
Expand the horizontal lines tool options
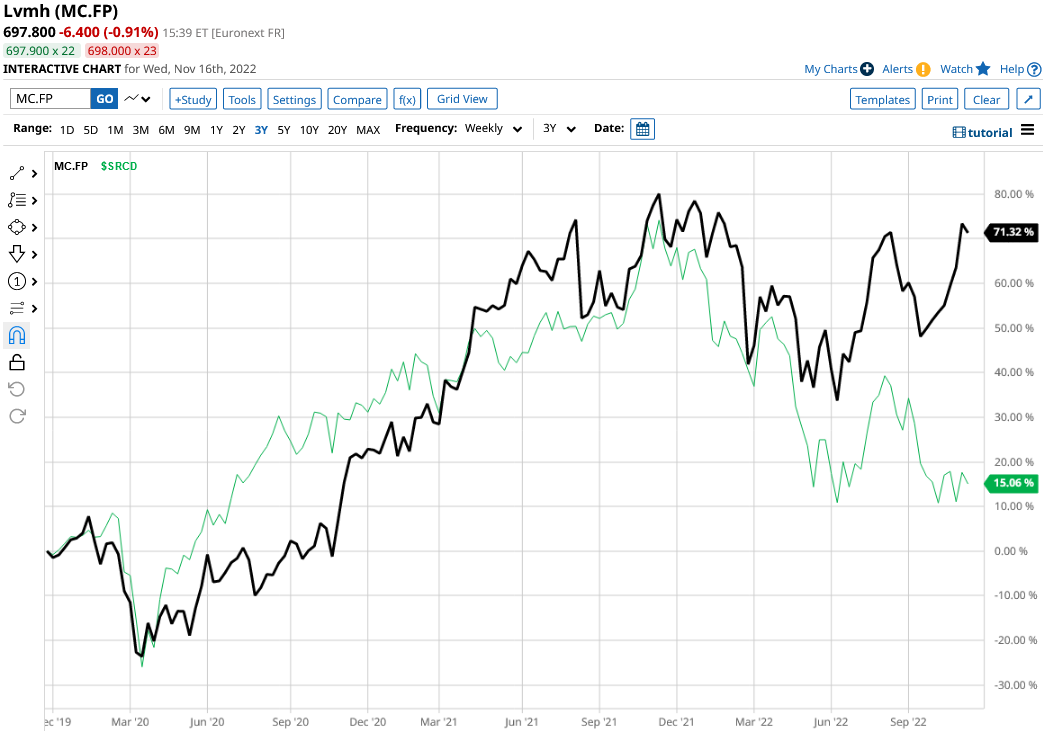coord(34,309)
